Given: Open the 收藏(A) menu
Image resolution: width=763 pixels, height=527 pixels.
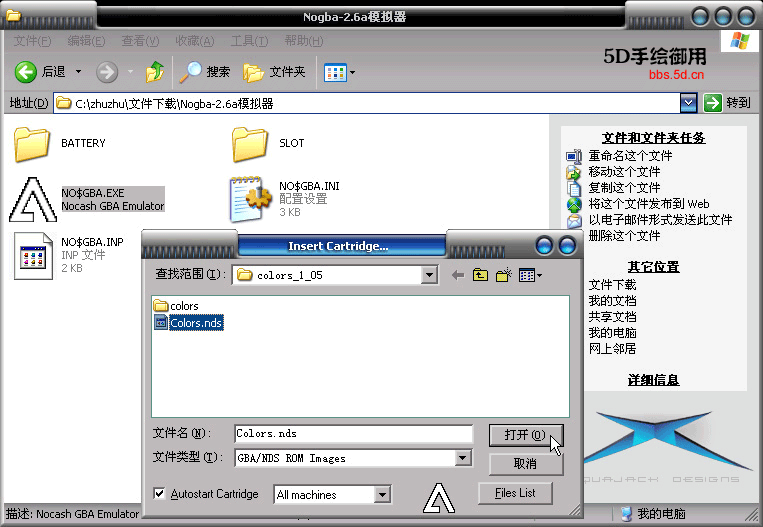Looking at the screenshot, I should [195, 41].
